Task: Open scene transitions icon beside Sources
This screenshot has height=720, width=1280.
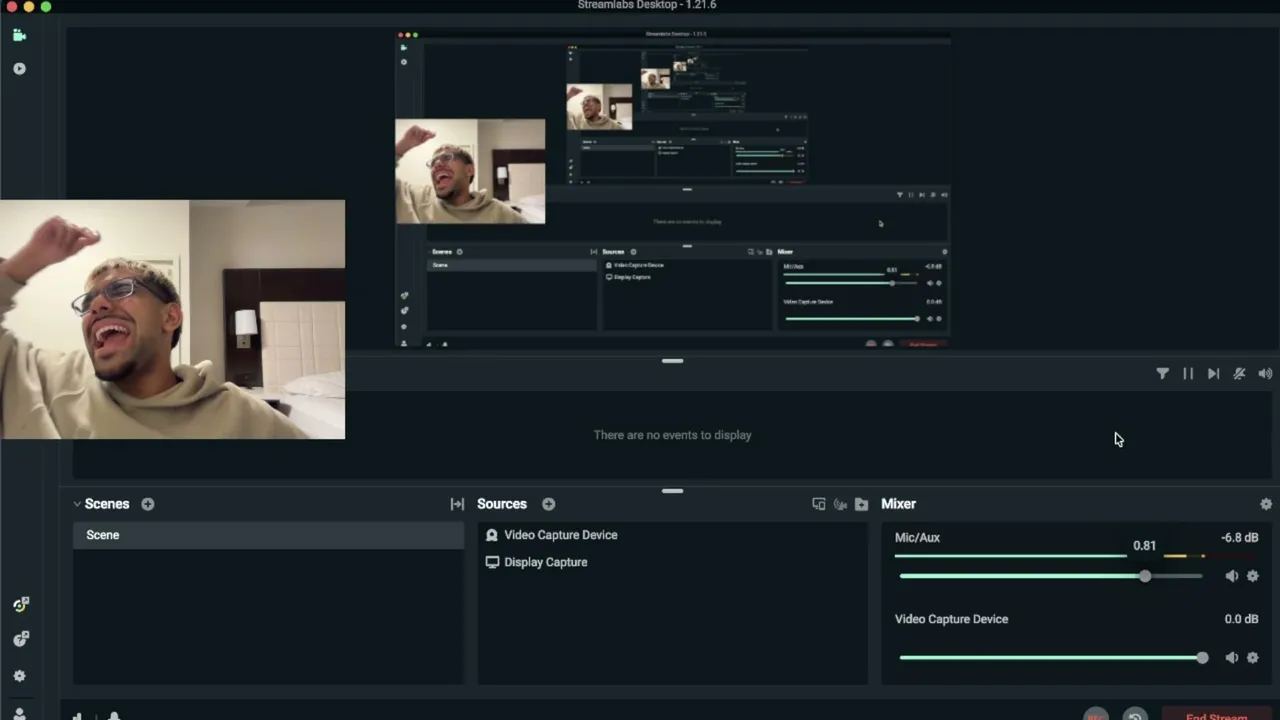Action: point(457,504)
